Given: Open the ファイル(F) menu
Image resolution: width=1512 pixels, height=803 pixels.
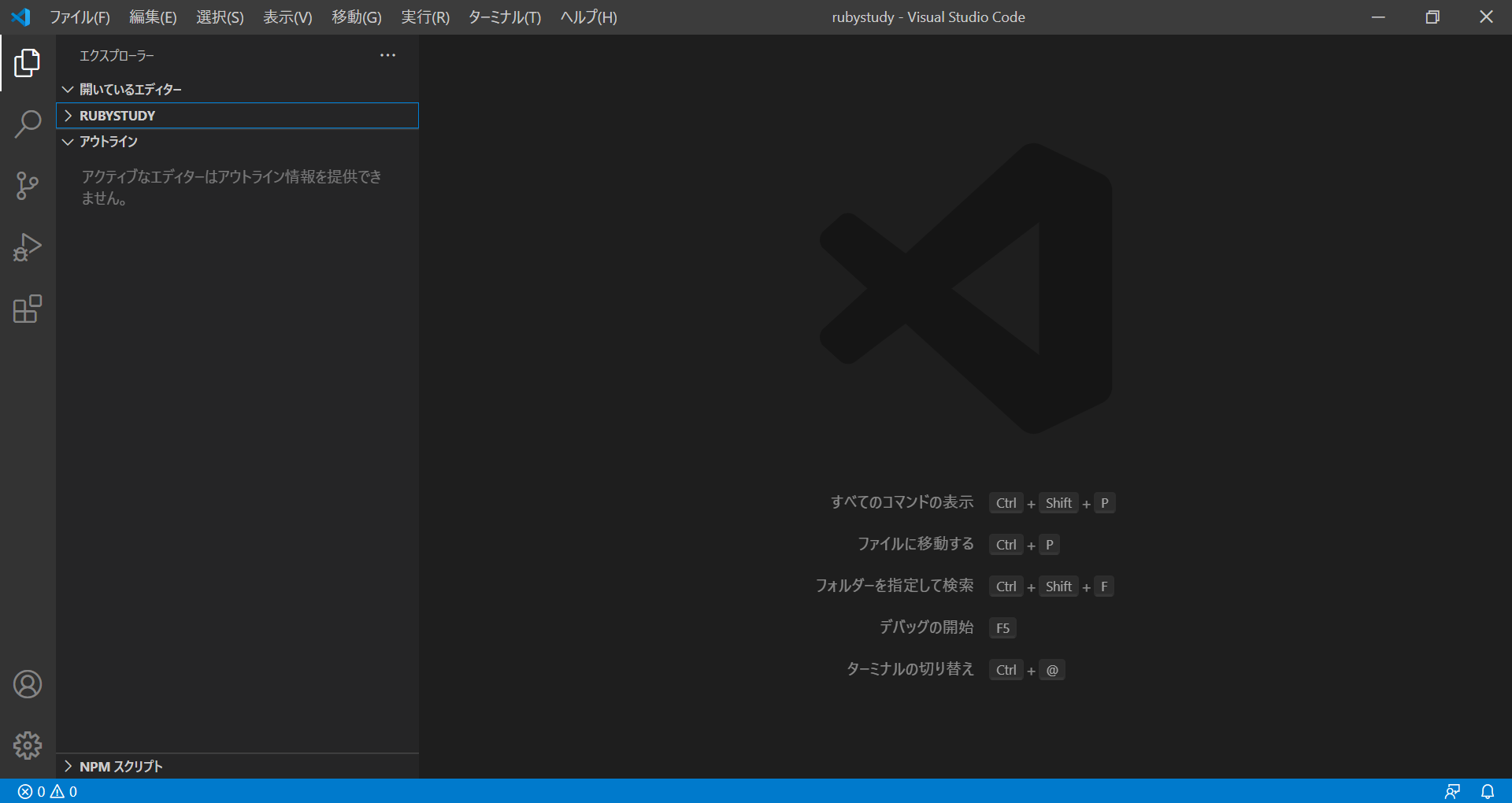Looking at the screenshot, I should 80,17.
